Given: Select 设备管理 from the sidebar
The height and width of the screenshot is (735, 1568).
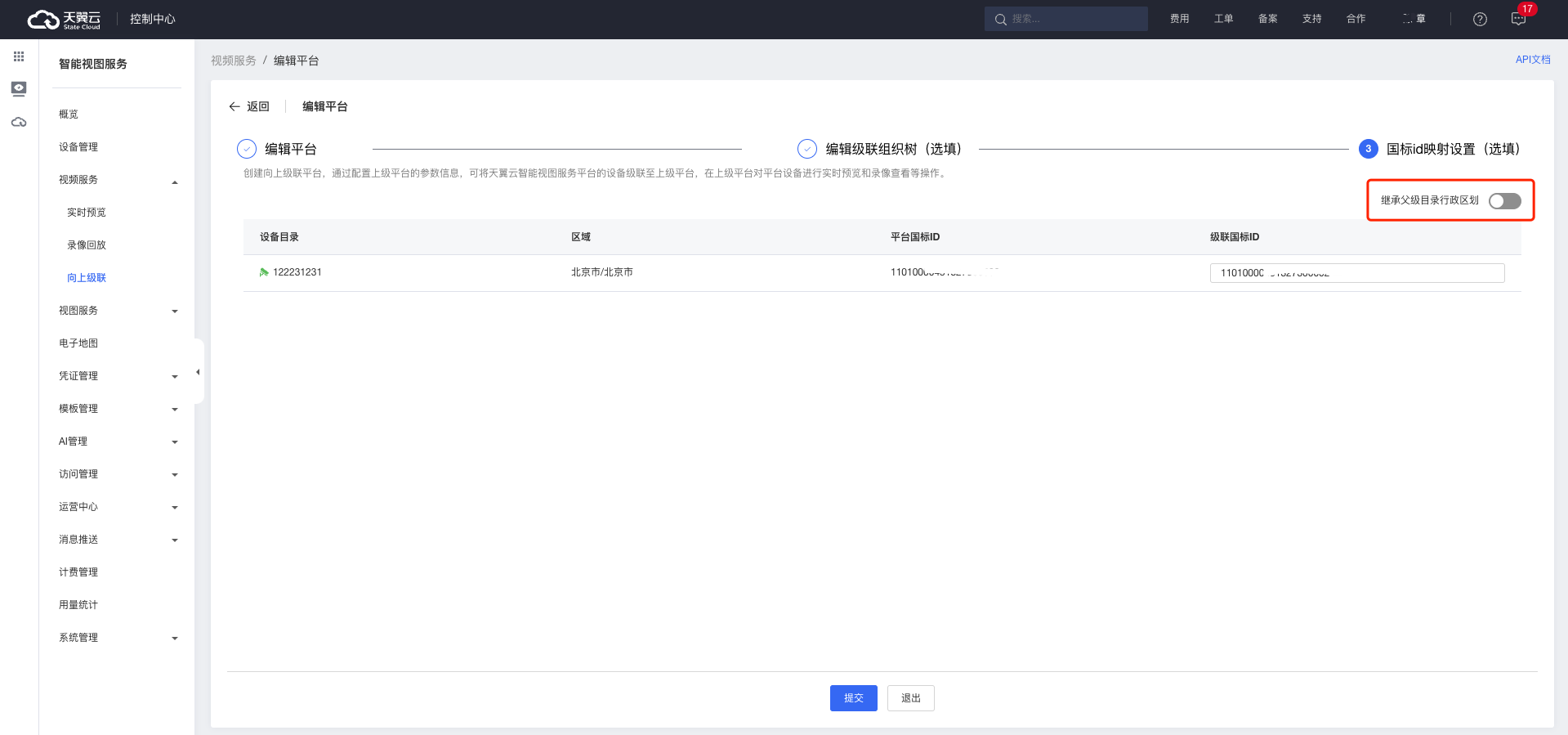Looking at the screenshot, I should click(78, 147).
